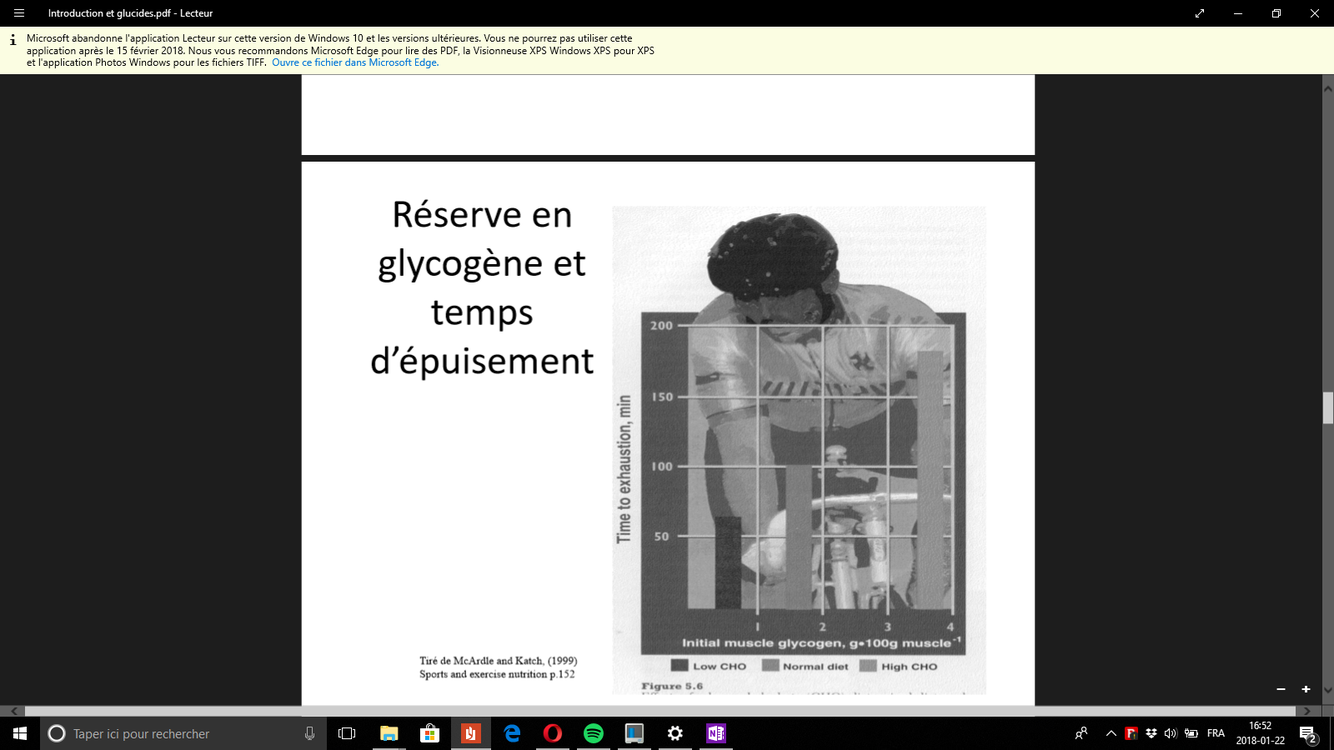Viewport: 1334px width, 750px height.
Task: Zoom in with the plus button
Action: [x=1306, y=689]
